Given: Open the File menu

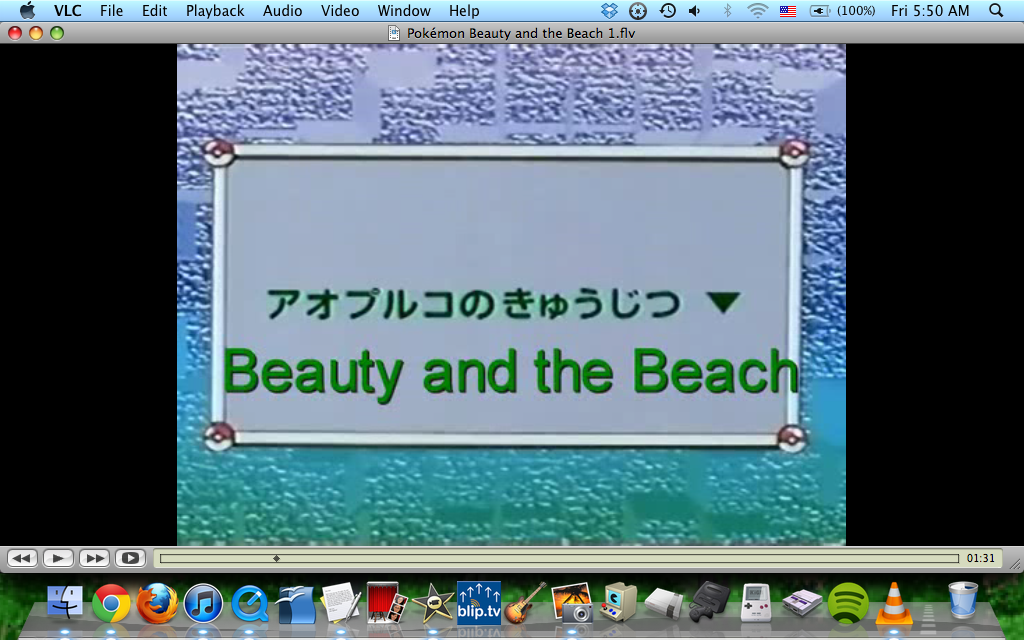Looking at the screenshot, I should (112, 10).
